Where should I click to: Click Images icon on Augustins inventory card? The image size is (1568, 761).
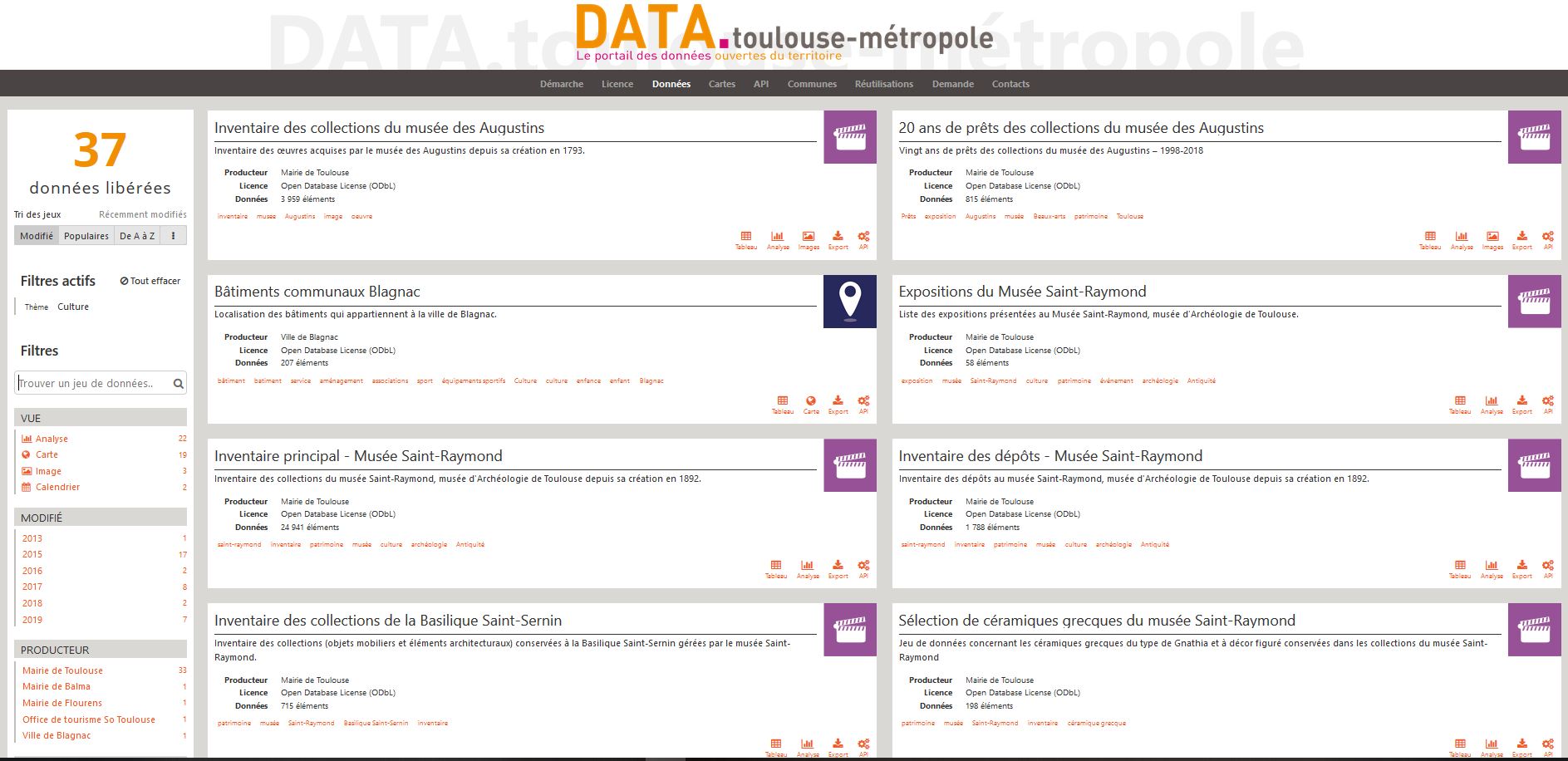point(808,239)
